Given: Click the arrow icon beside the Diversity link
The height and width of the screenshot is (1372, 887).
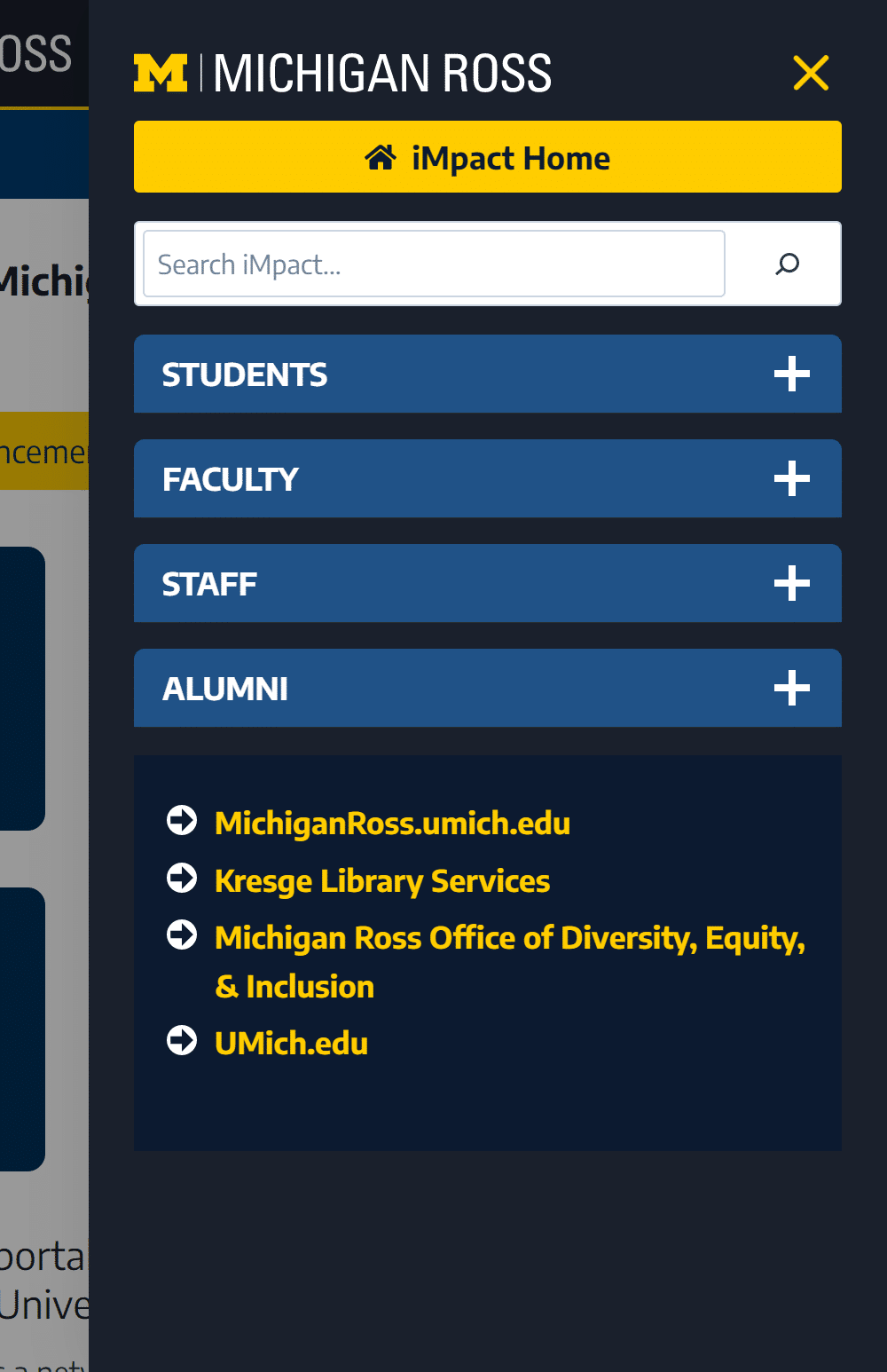Looking at the screenshot, I should pyautogui.click(x=183, y=934).
